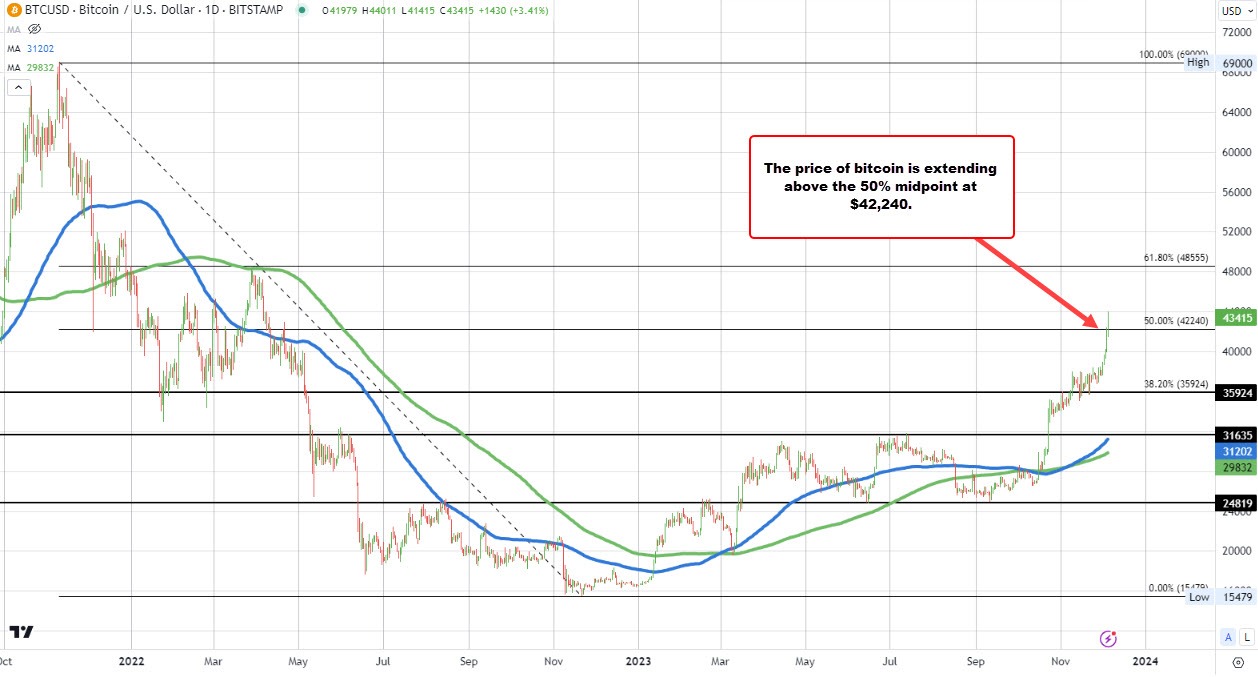Select the 100.00% (69000) Fibonacci label
This screenshot has height=677, width=1258.
tap(1174, 55)
